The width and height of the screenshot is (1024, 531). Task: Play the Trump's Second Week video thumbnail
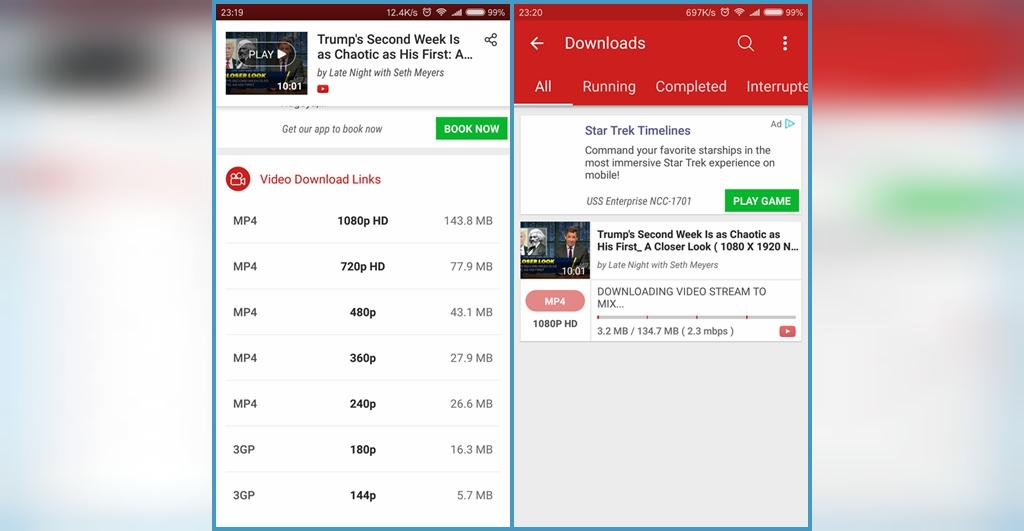(266, 63)
